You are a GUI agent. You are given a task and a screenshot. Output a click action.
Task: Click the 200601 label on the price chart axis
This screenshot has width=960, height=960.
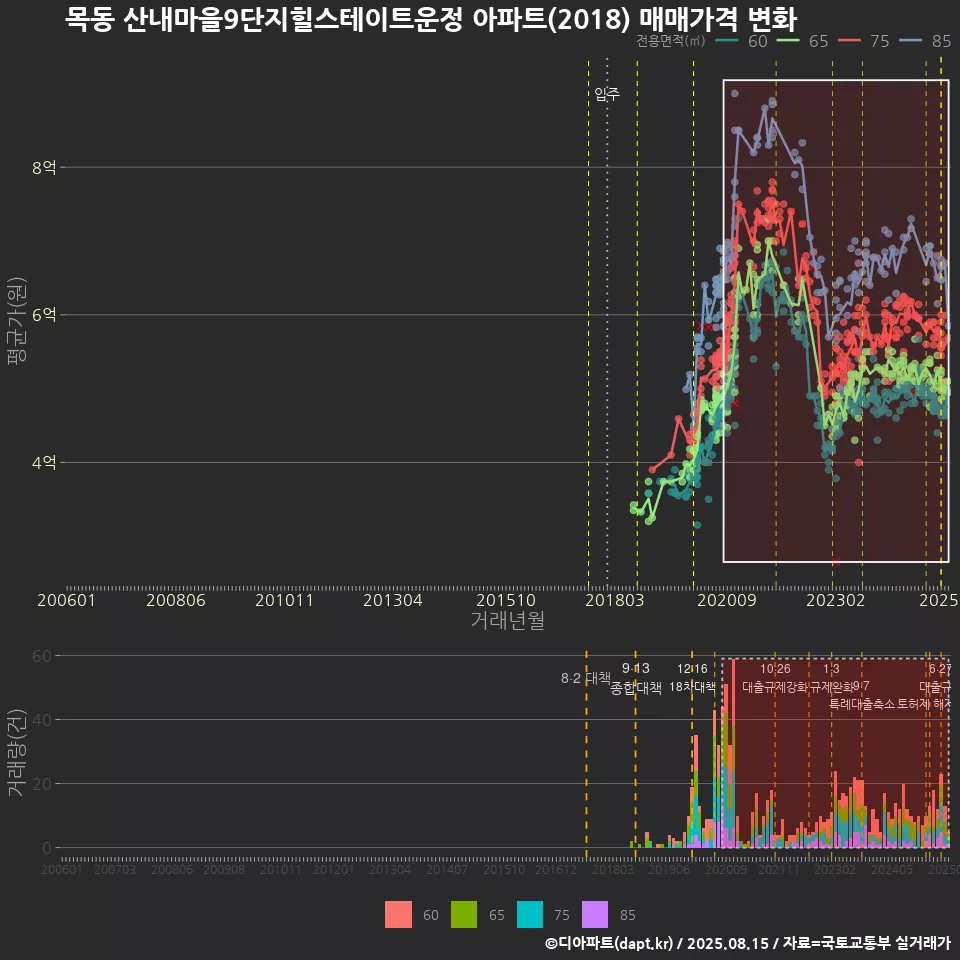click(67, 600)
